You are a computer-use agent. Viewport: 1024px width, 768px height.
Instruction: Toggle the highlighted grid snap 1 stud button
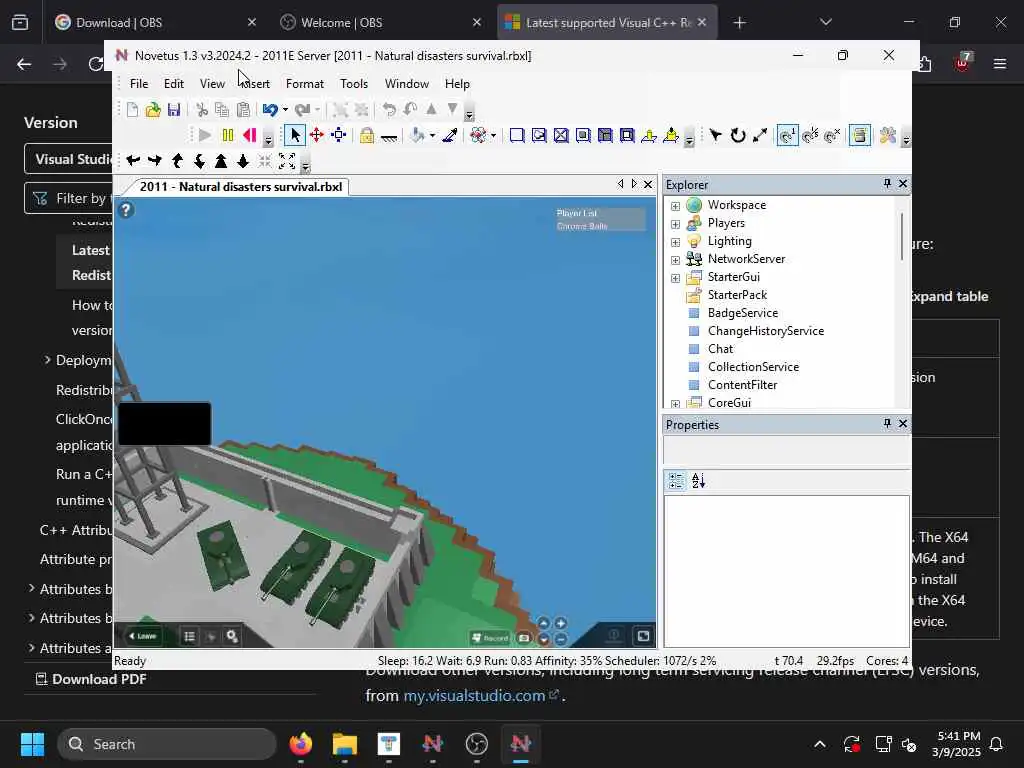tap(788, 135)
